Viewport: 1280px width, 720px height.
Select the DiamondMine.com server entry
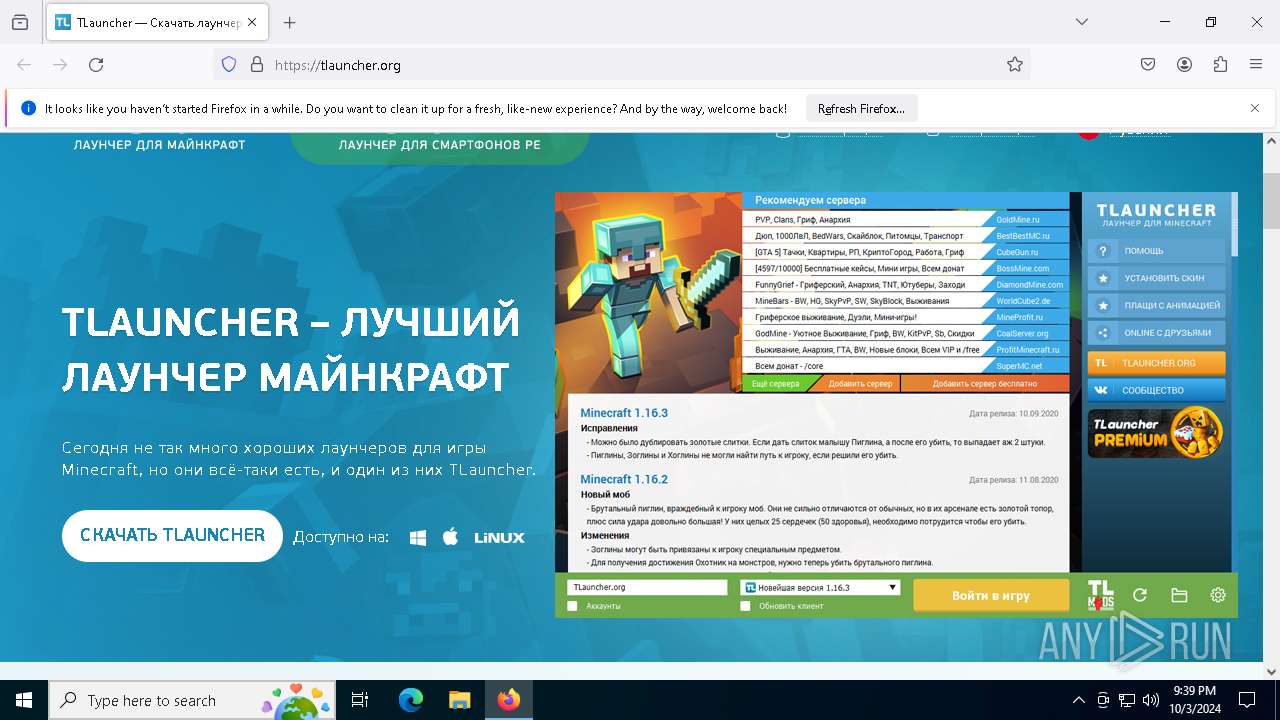coord(906,285)
